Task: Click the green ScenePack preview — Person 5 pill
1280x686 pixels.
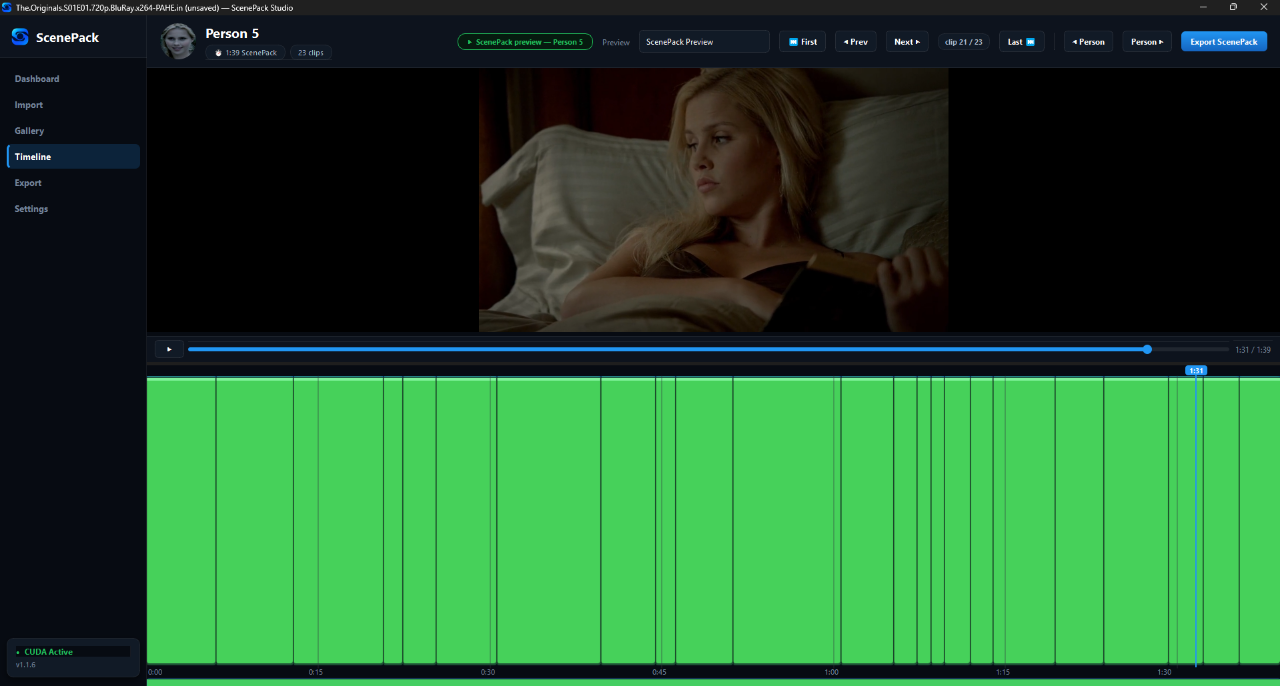Action: [525, 42]
